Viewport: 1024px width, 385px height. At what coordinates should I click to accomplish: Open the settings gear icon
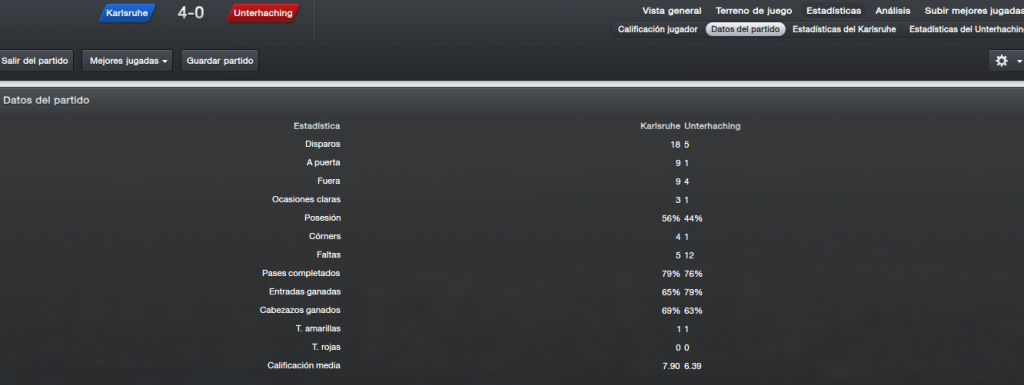point(1001,61)
